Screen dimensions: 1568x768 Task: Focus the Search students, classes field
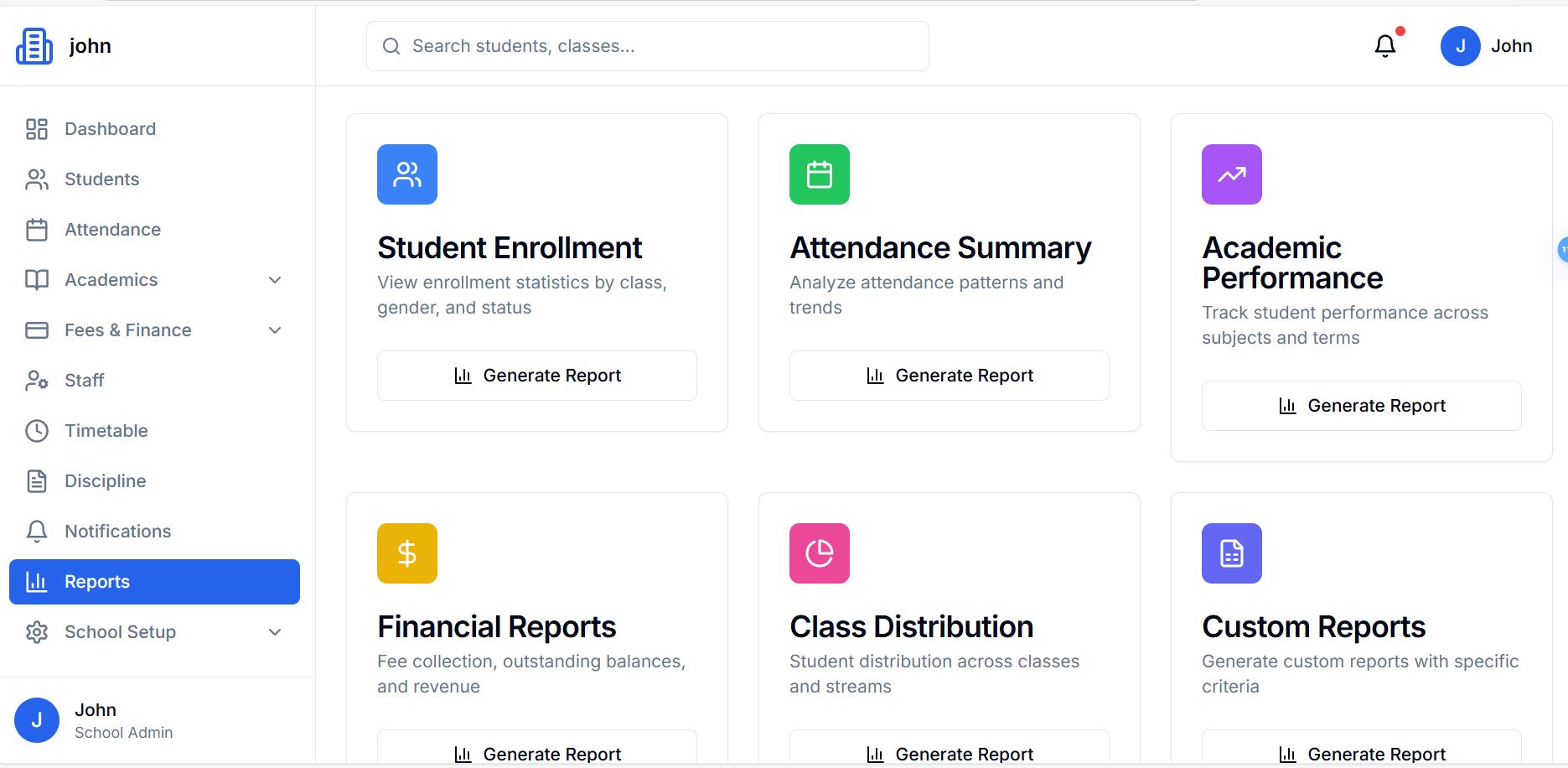pos(662,46)
